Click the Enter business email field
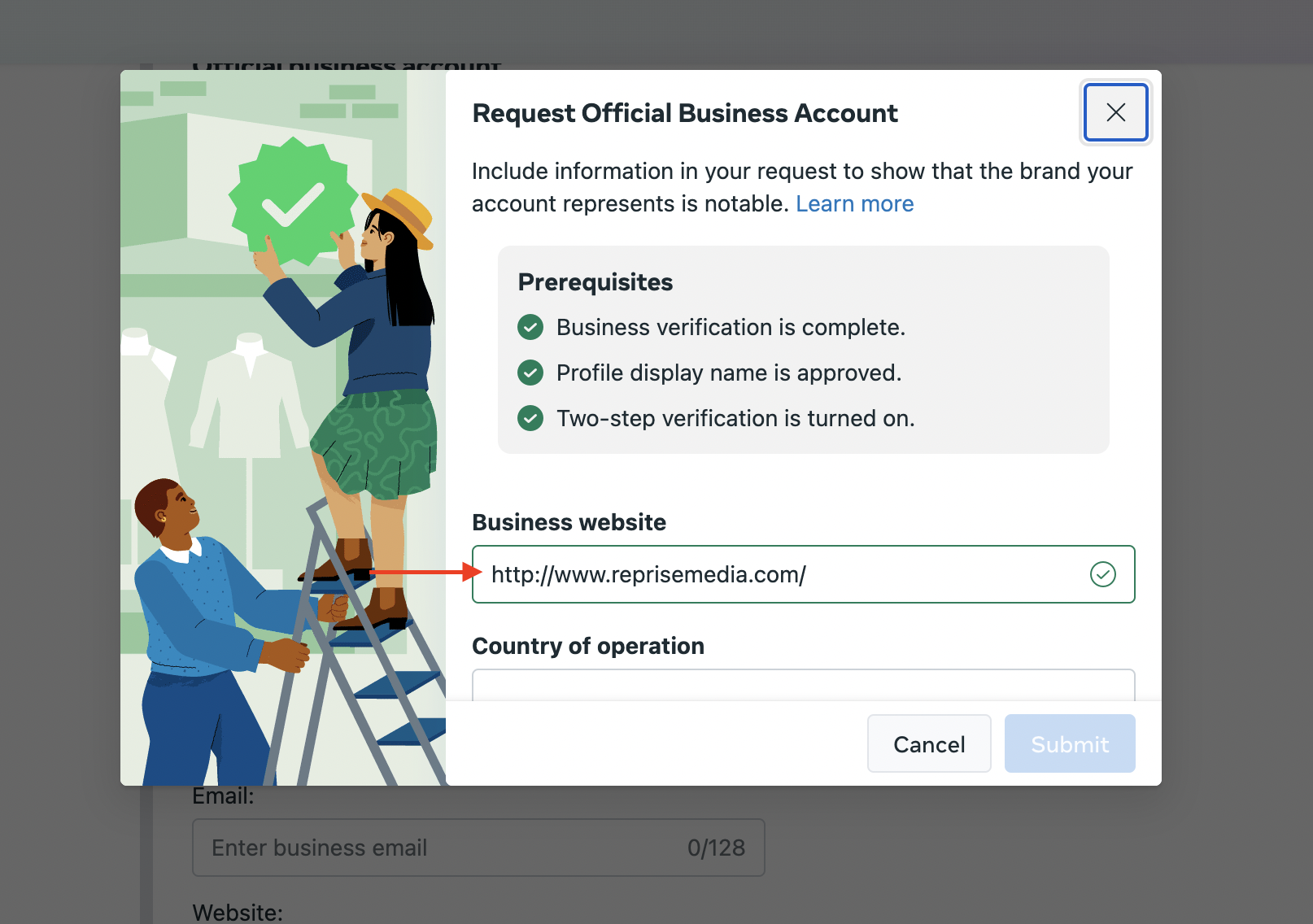This screenshot has height=924, width=1313. [478, 848]
